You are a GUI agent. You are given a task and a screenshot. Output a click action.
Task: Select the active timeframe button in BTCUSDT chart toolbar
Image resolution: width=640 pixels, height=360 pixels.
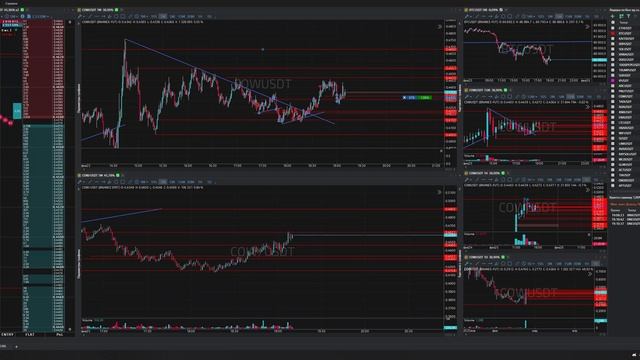[x=559, y=17]
